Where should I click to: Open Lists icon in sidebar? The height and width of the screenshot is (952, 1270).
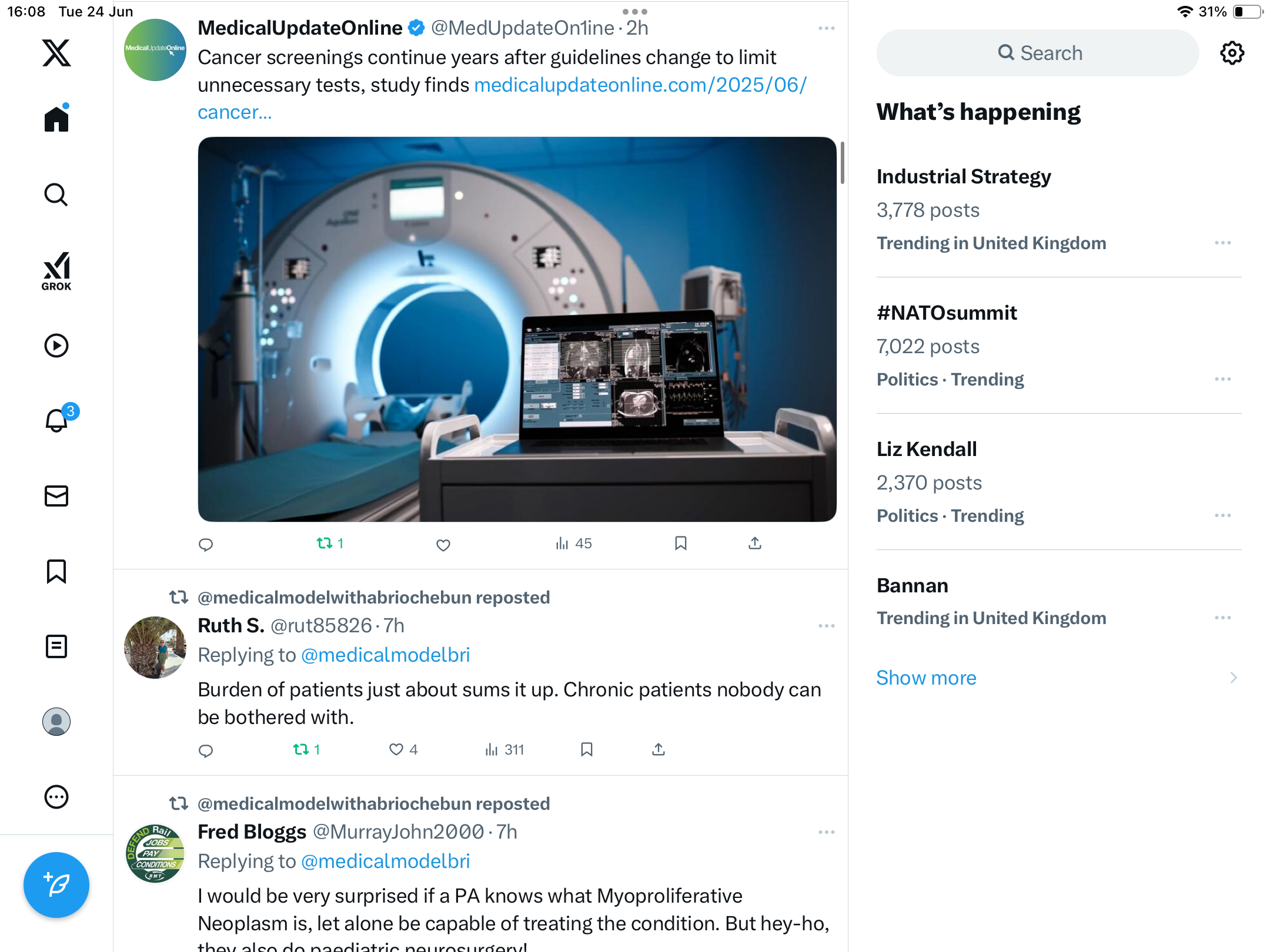[56, 646]
